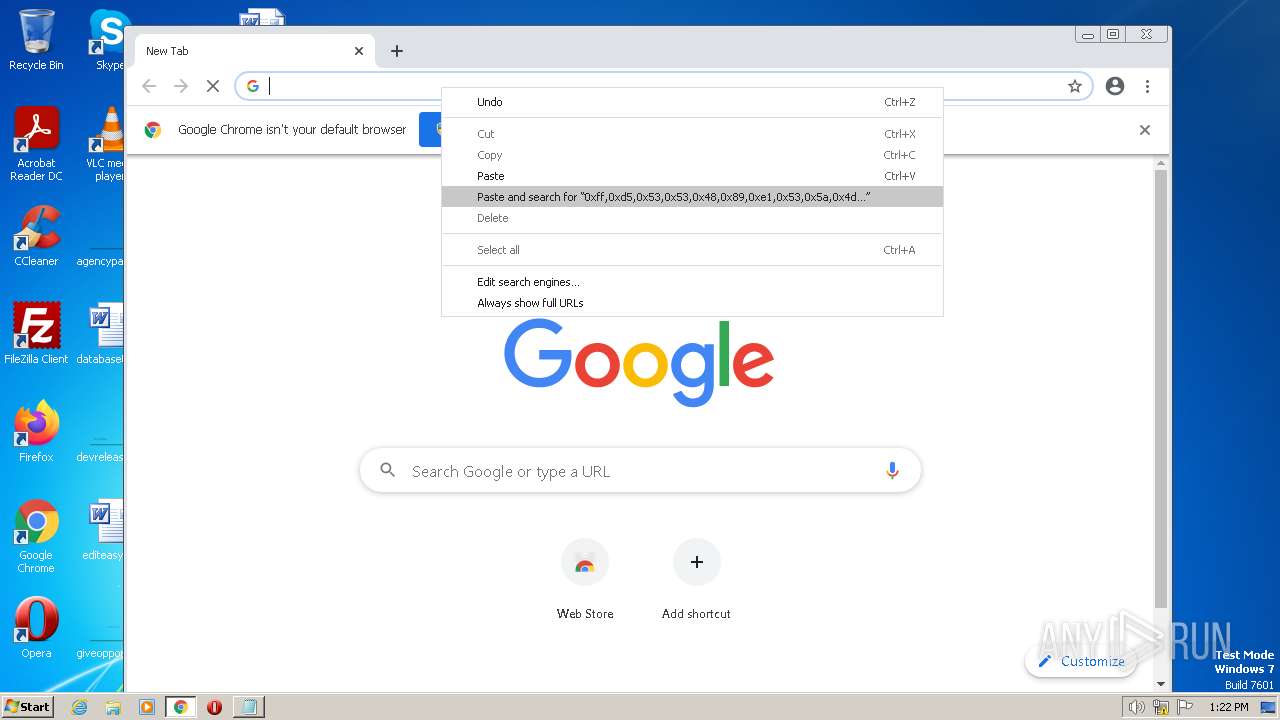Open Windows Media Player on taskbar

(146, 707)
